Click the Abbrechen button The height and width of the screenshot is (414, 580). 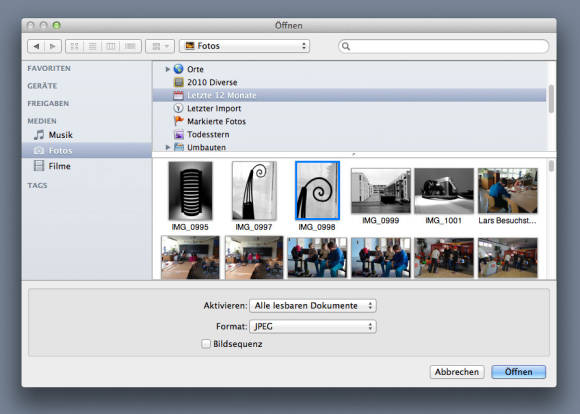[457, 372]
